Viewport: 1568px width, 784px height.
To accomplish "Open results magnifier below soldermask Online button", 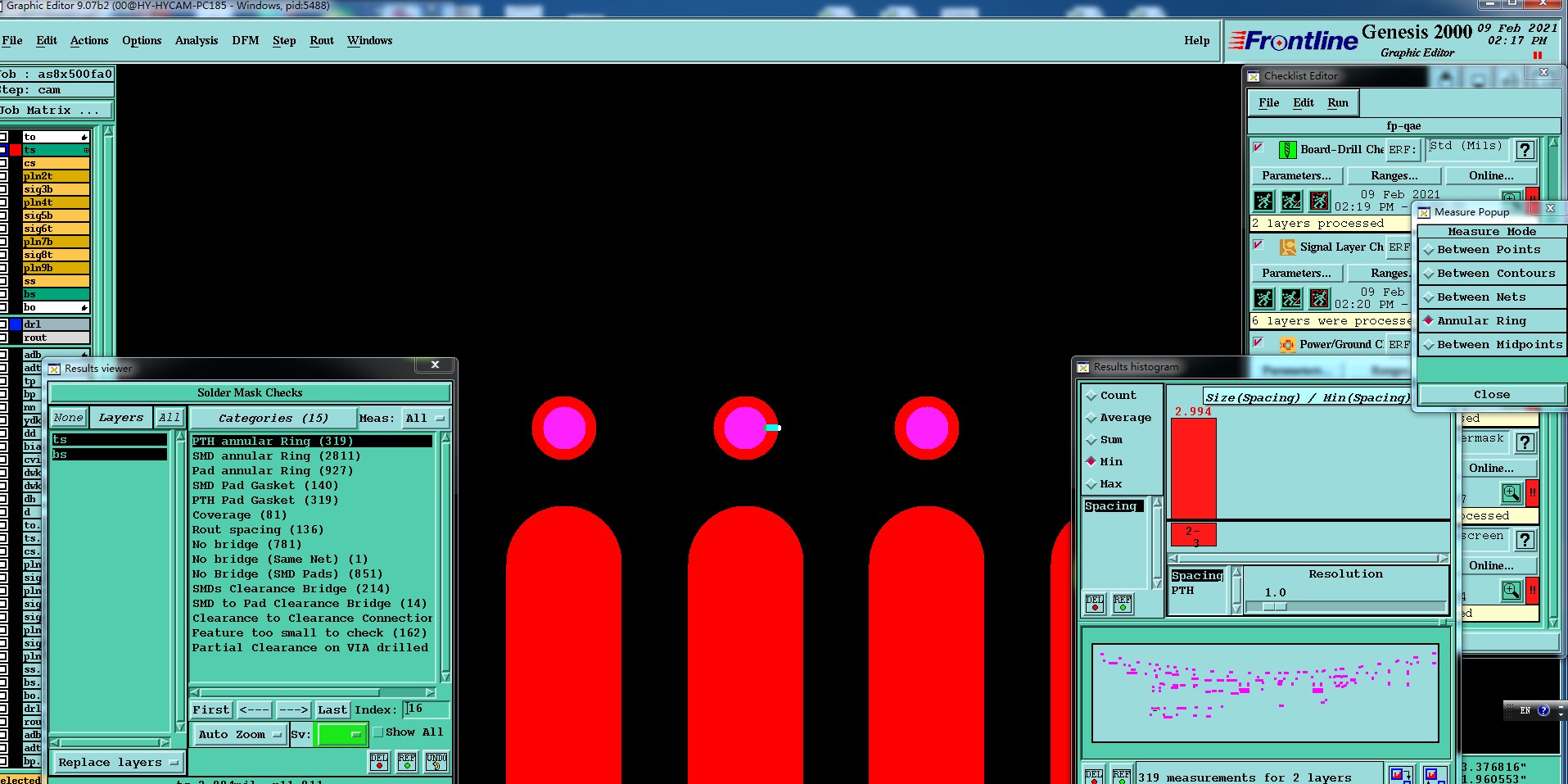I will pyautogui.click(x=1511, y=493).
